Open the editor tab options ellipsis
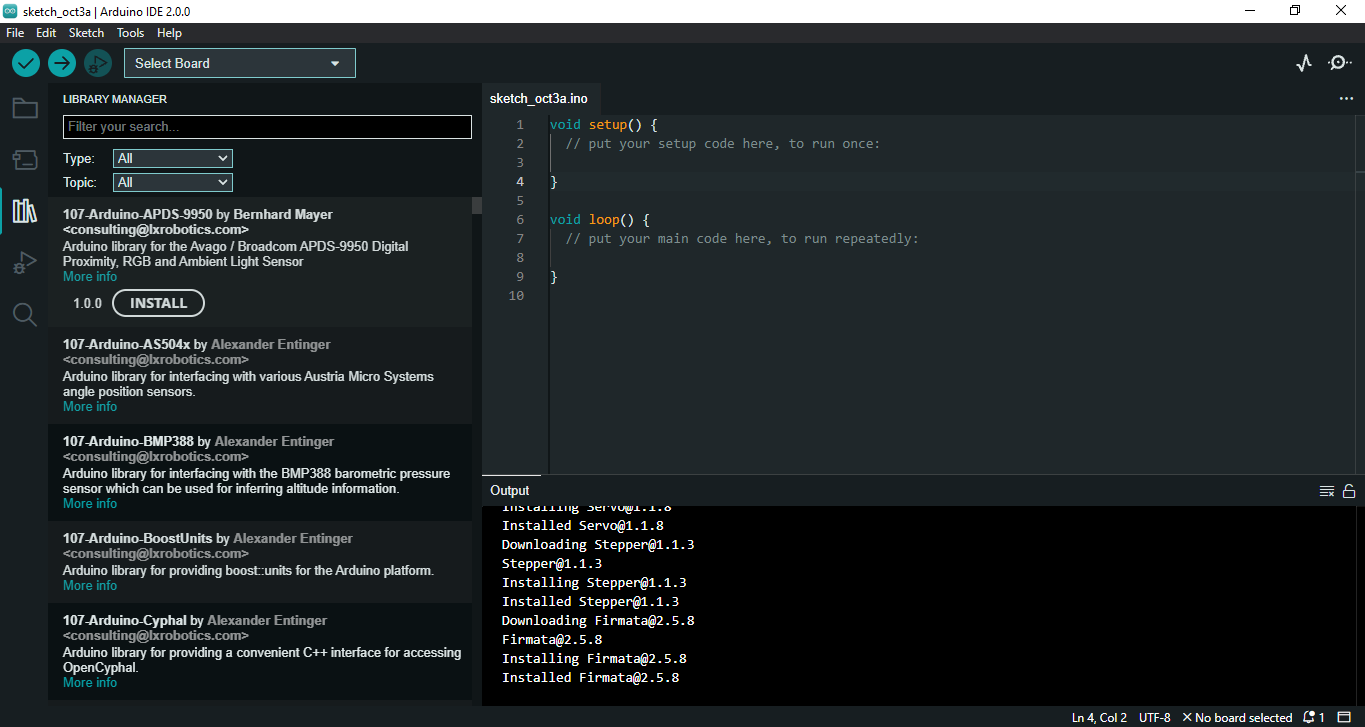The image size is (1365, 727). (x=1346, y=99)
